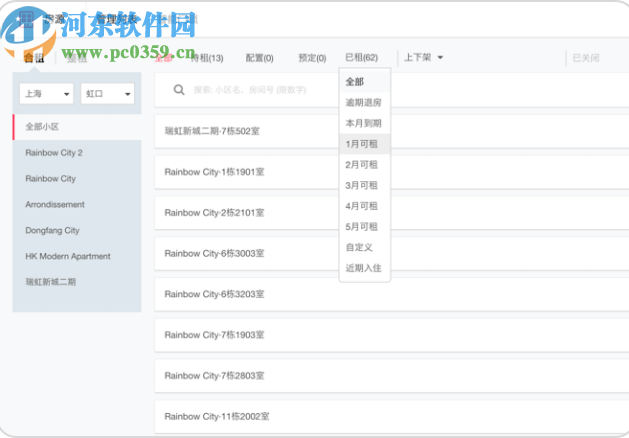Viewport: 629px width, 438px height.
Task: Choose 4月可租 in the dropdown menu
Action: [x=365, y=206]
